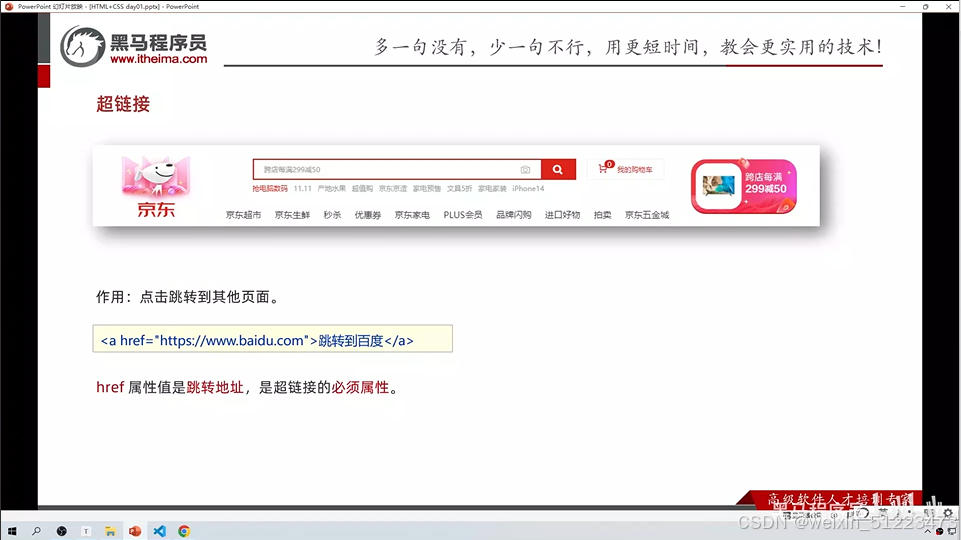Launch Google Chrome from taskbar
The image size is (961, 540).
coord(184,531)
